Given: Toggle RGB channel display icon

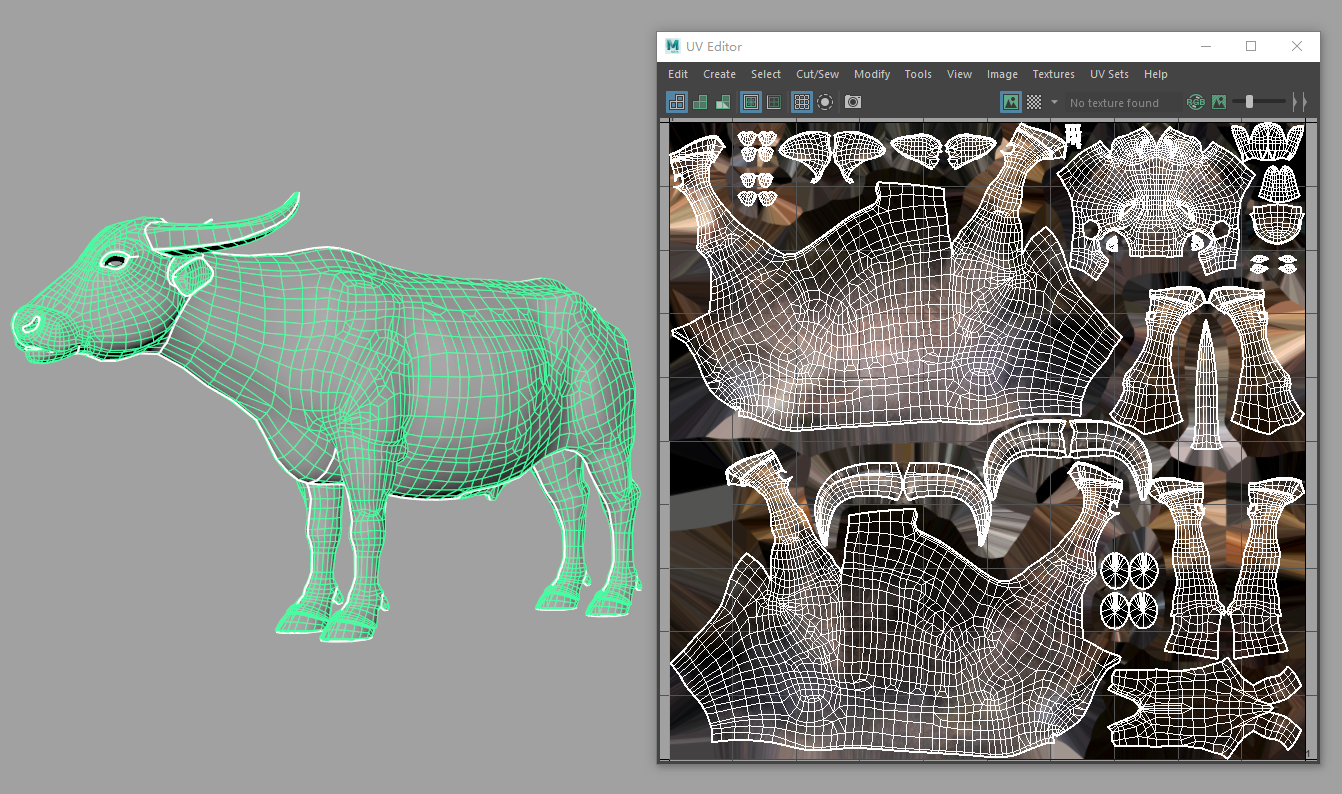Looking at the screenshot, I should tap(1195, 102).
